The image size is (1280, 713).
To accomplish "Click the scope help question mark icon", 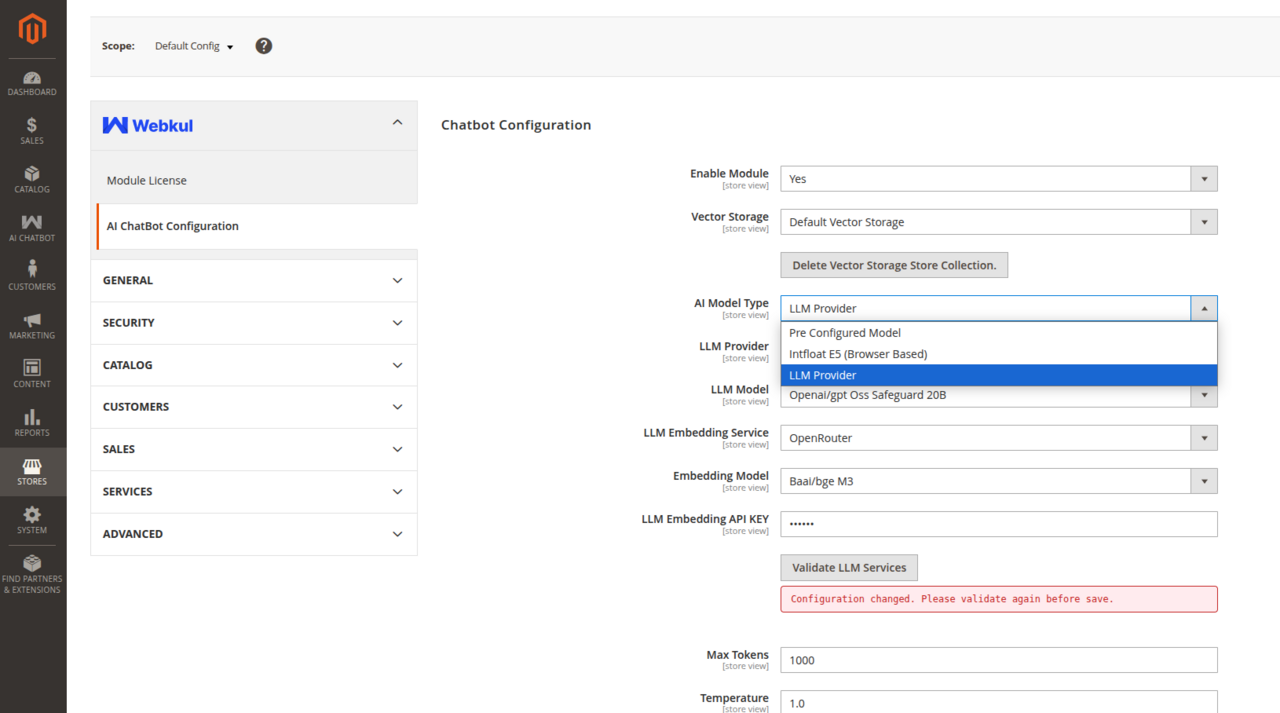I will pyautogui.click(x=264, y=46).
